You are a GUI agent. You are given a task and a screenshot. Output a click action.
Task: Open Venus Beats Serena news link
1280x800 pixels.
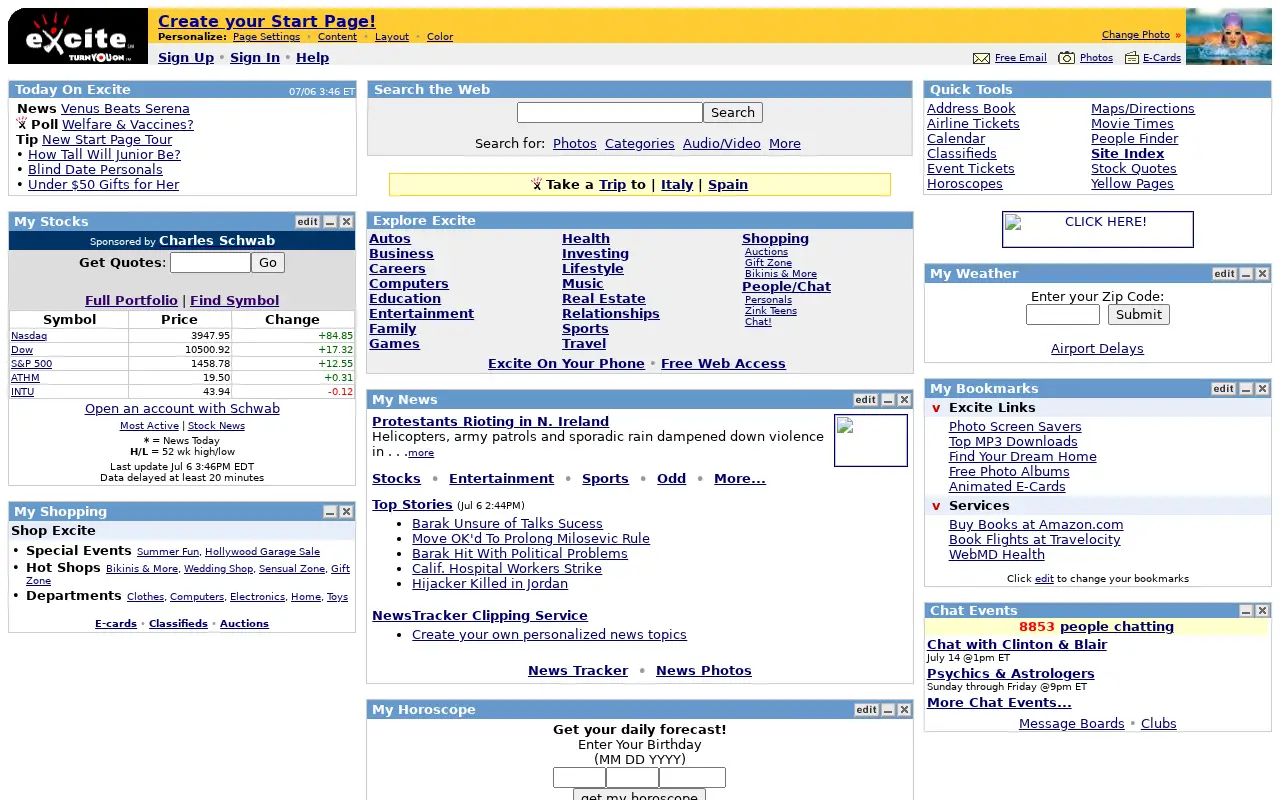(125, 109)
